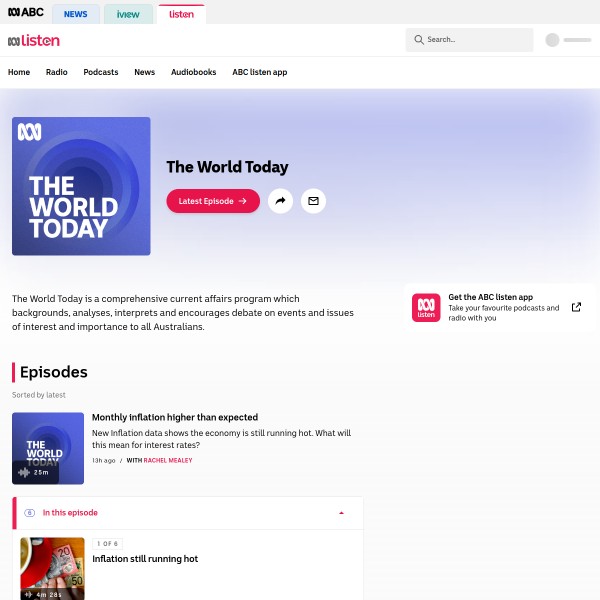The image size is (600, 600).
Task: Open Rachel Mealey presenter link
Action: (168, 461)
